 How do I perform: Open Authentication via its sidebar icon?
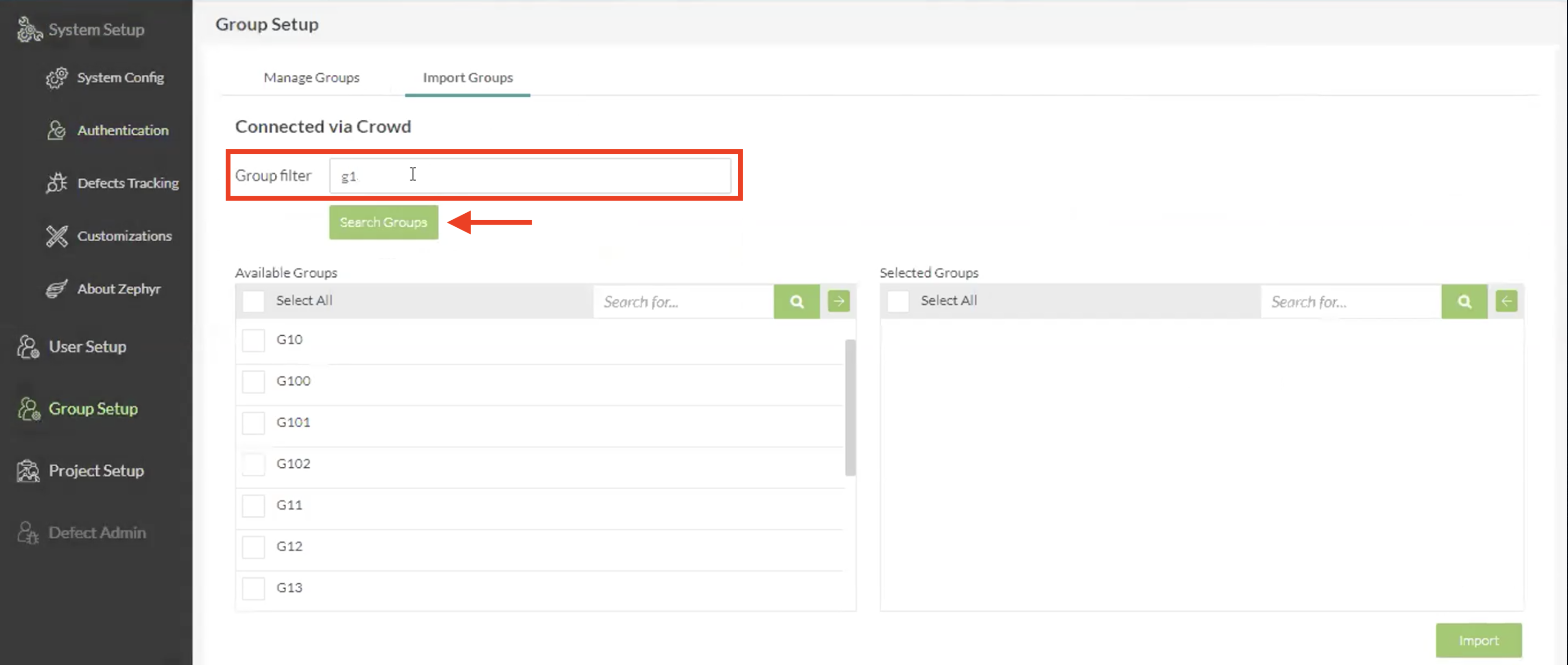tap(57, 130)
